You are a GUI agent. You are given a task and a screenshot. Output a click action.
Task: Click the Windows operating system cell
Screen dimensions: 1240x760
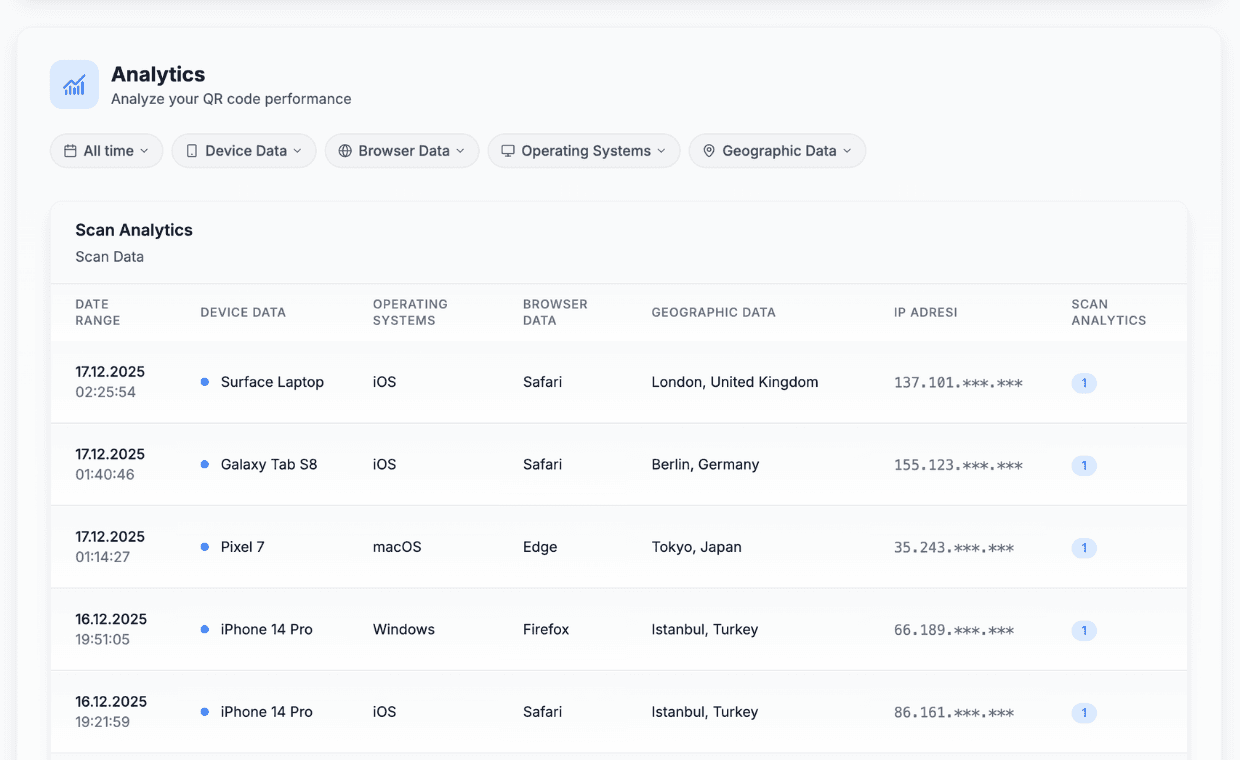coord(404,629)
